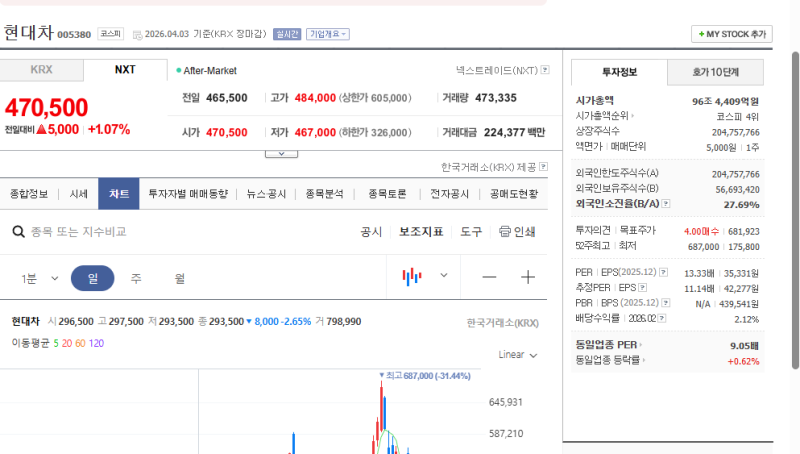Click help icon beside 한국거래소(KRX) 제공

coord(543,167)
